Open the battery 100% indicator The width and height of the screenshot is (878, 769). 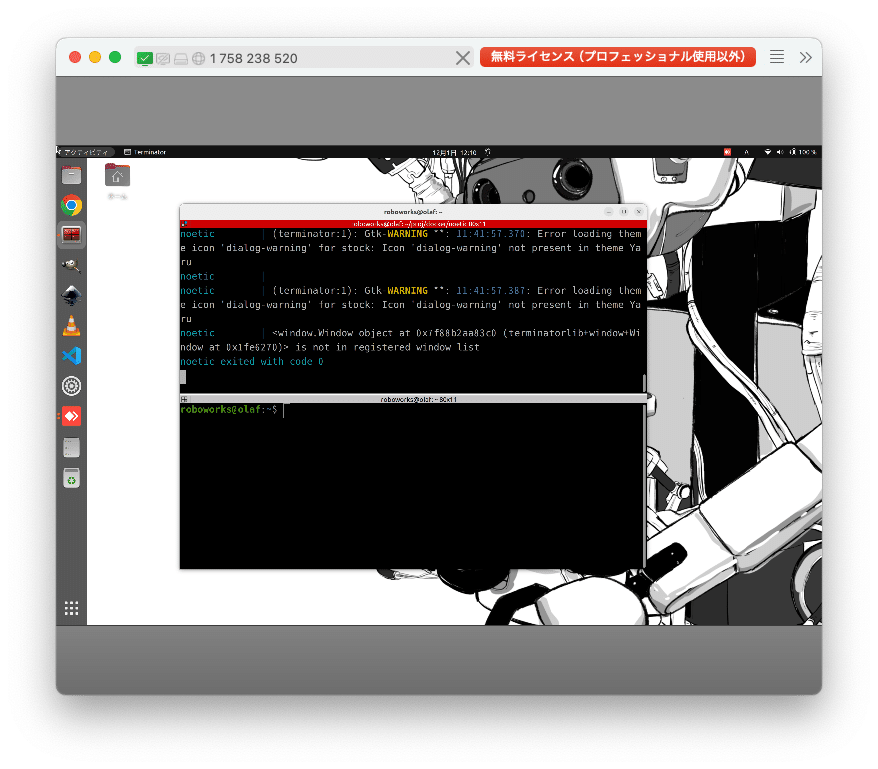tap(803, 152)
